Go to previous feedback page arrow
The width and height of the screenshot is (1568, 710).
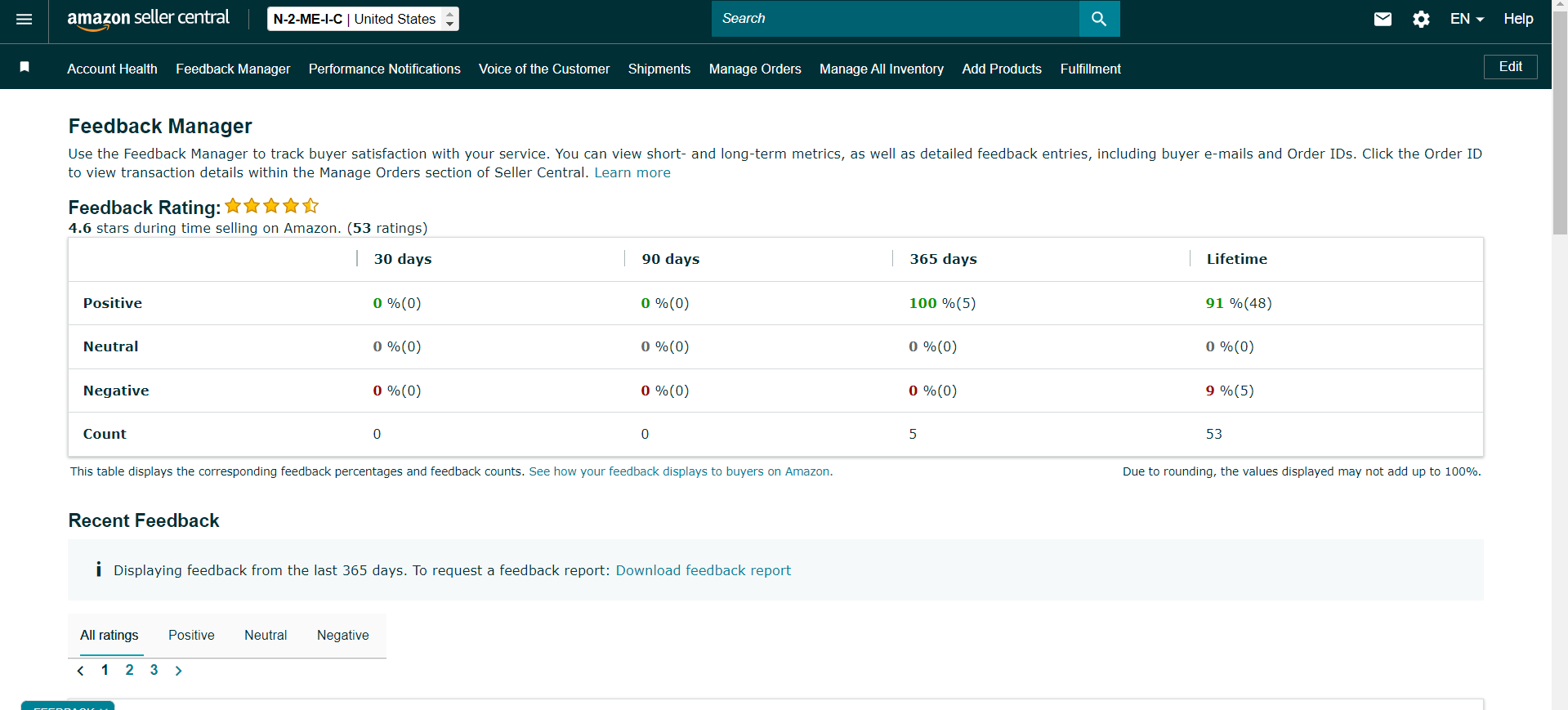pyautogui.click(x=80, y=671)
